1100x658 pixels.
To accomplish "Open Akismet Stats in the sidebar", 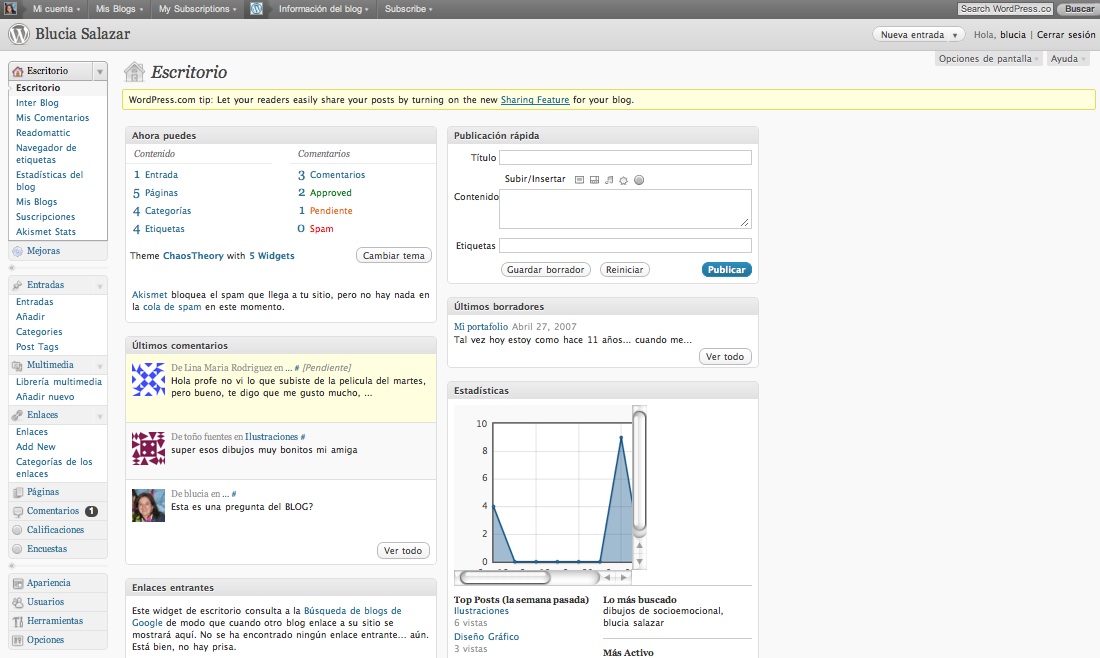I will tap(46, 231).
